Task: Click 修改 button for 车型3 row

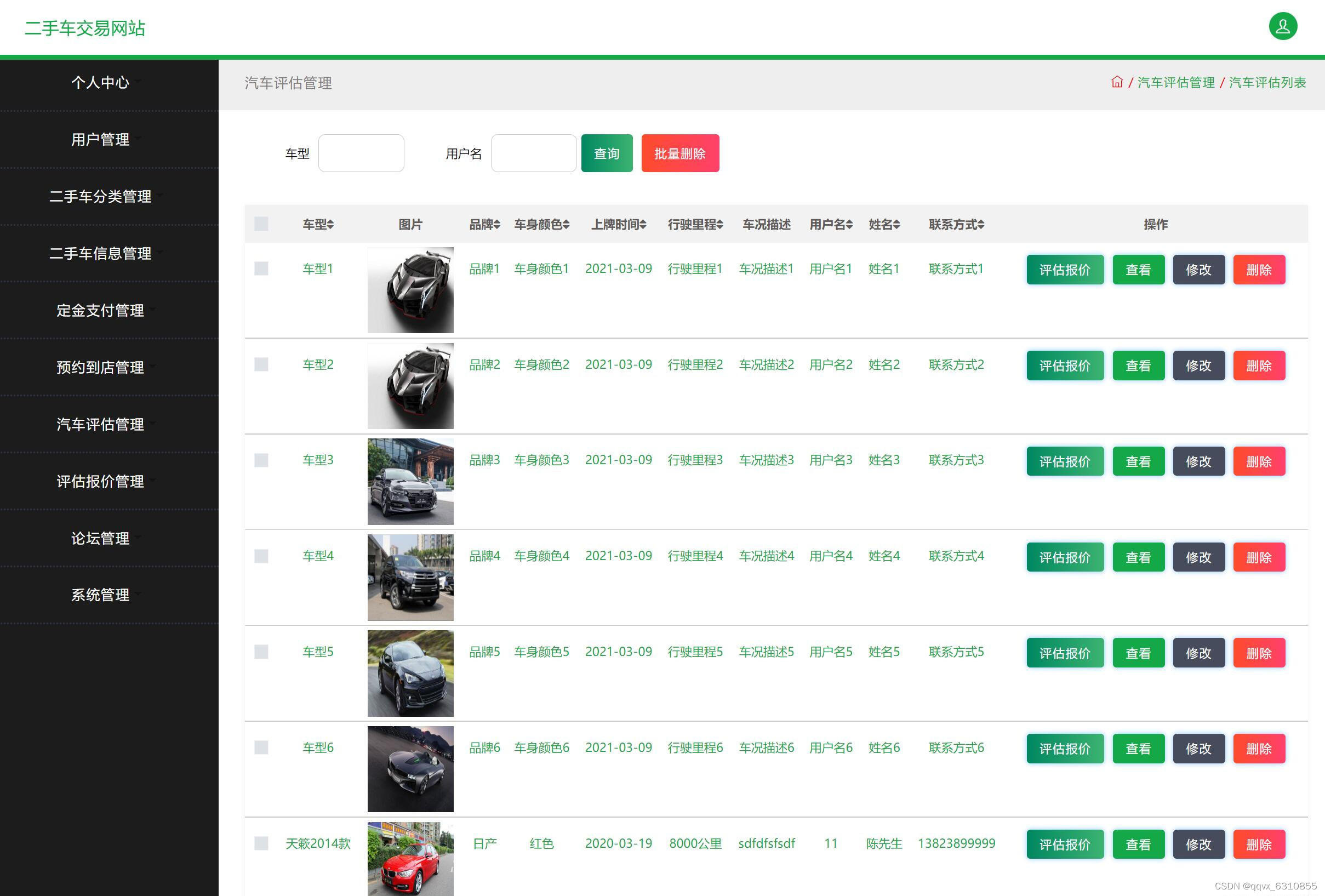Action: click(1198, 461)
